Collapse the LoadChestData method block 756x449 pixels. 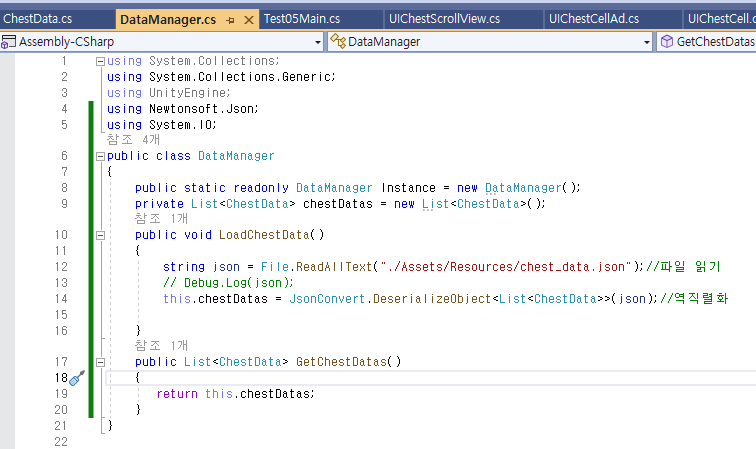[x=100, y=235]
